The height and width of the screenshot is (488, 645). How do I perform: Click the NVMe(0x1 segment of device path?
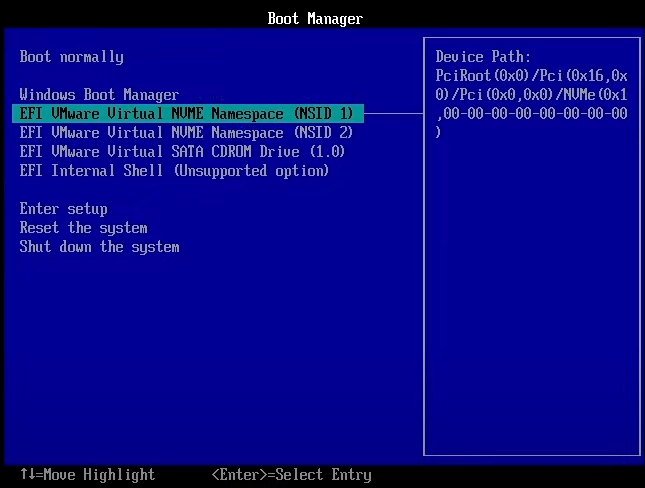(x=595, y=95)
